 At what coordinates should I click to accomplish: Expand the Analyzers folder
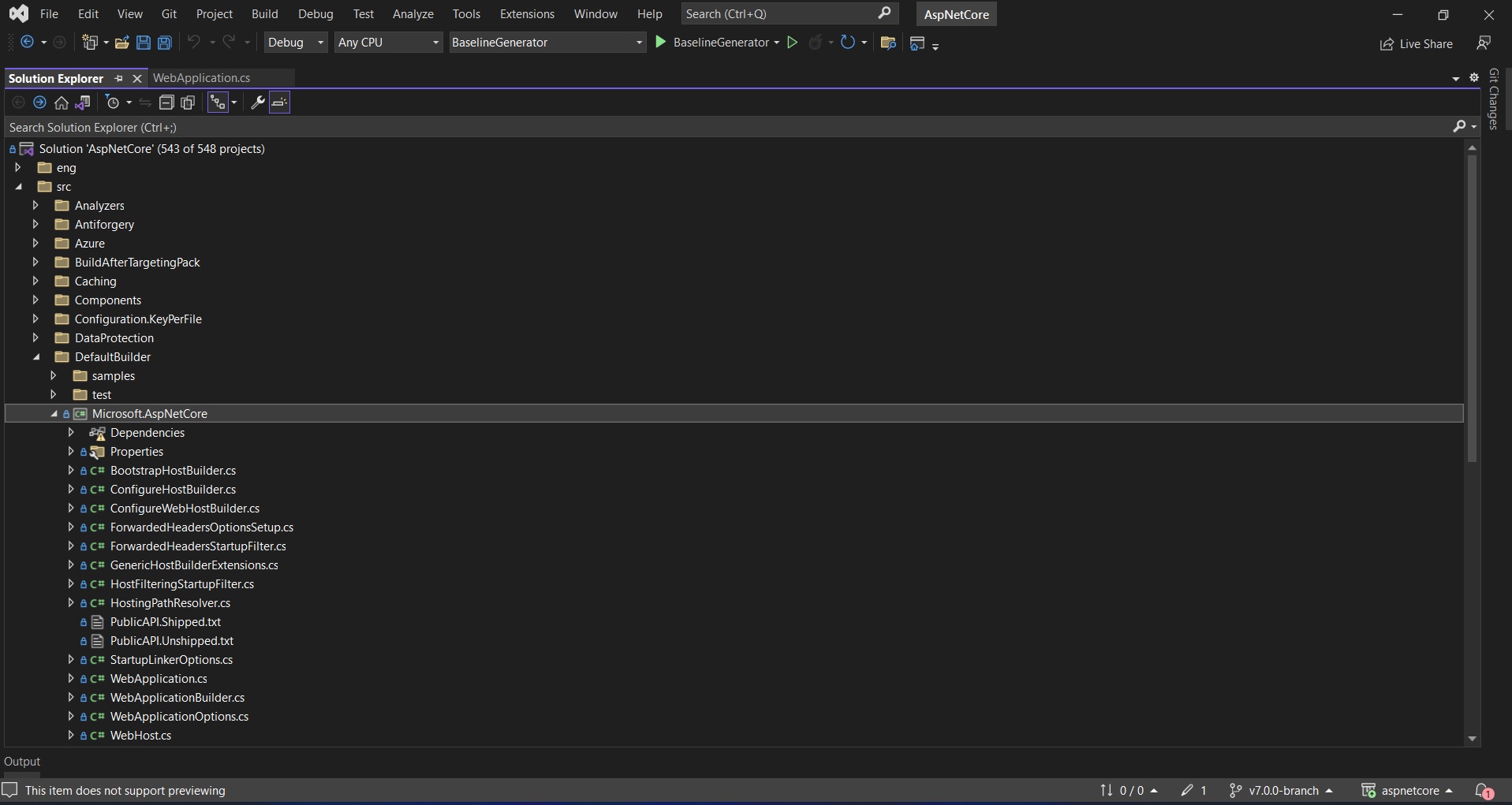(x=35, y=205)
